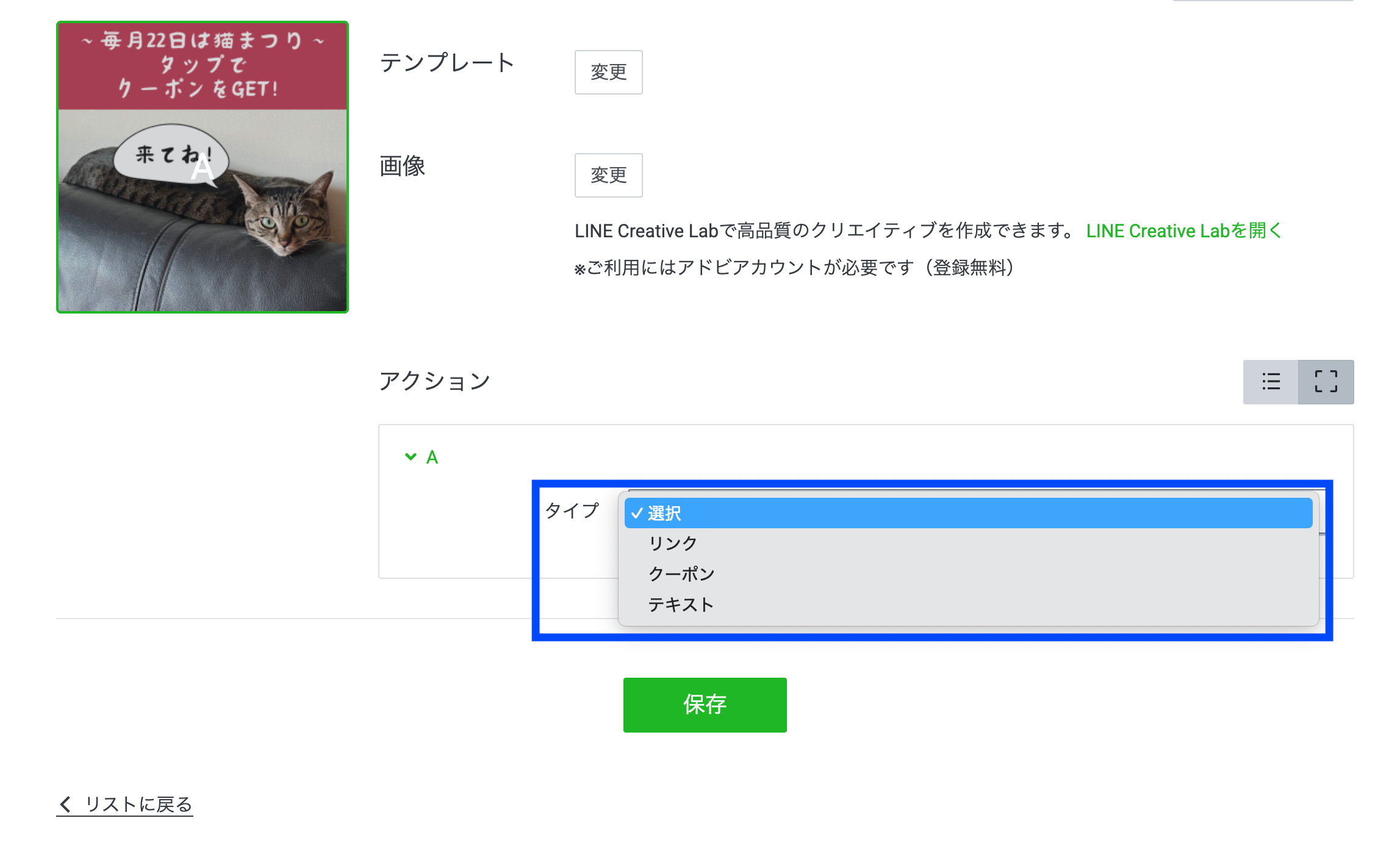
Task: Switch action view to area frame icon
Action: tap(1326, 382)
